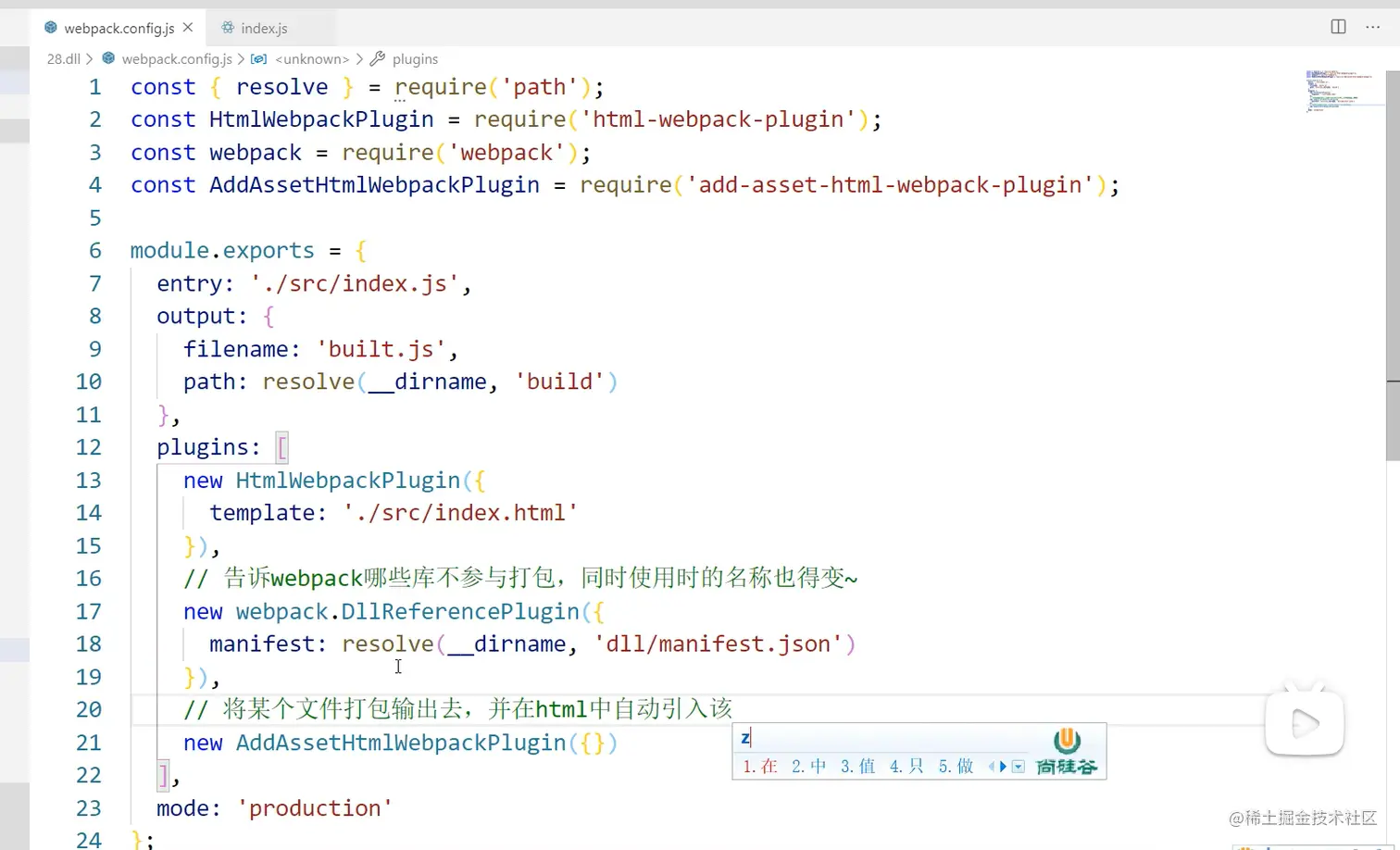
Task: Click line number 1 in gutter
Action: 94,87
